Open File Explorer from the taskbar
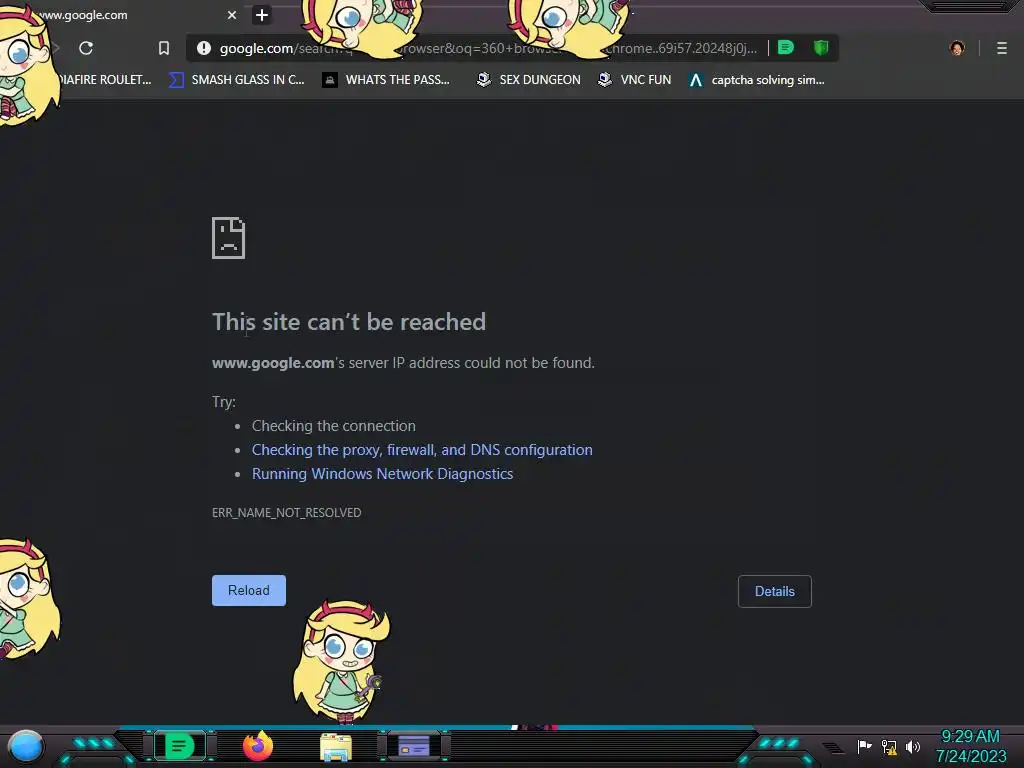The width and height of the screenshot is (1024, 768). tap(336, 747)
